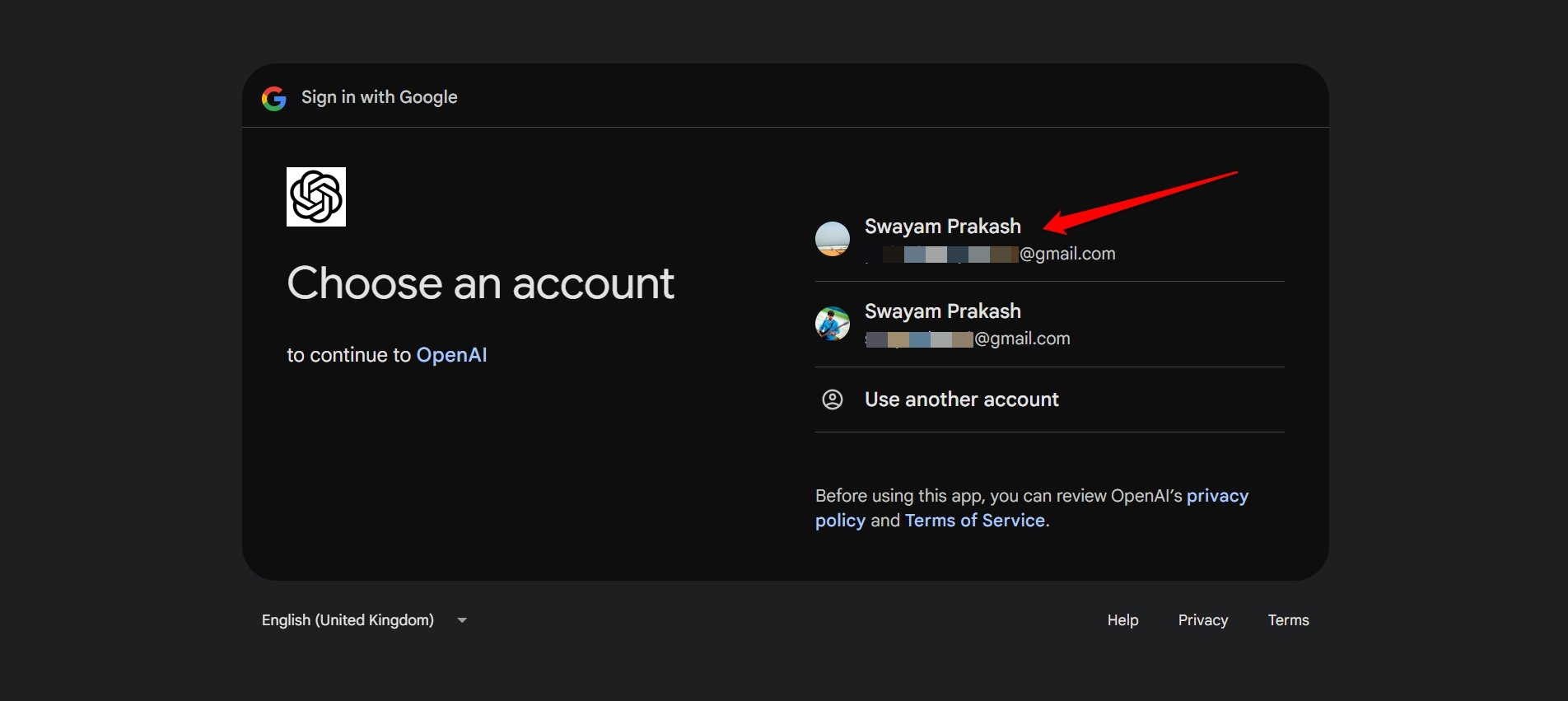Open OpenAI's privacy policy link

pos(1216,496)
